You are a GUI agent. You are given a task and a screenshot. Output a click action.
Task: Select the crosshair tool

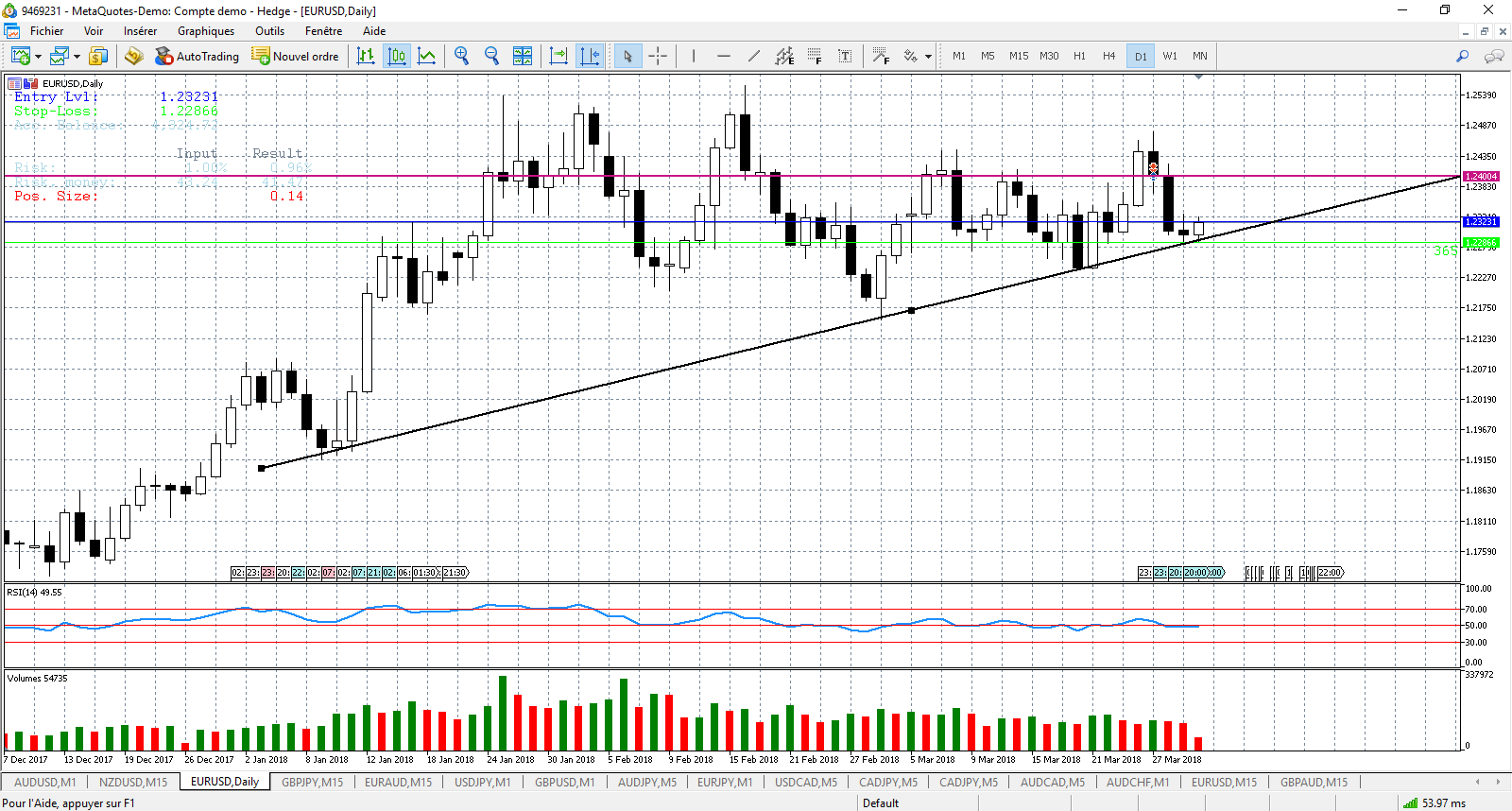658,56
